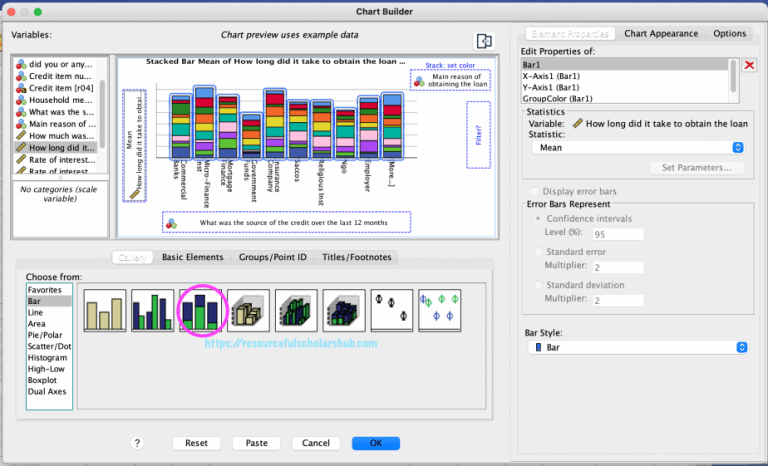Open the Statistic dropdown showing Mean
This screenshot has height=466, width=768.
click(640, 146)
